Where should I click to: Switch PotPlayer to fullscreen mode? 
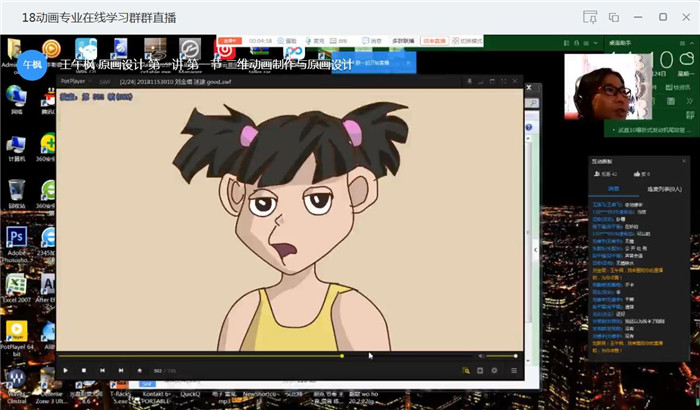(x=504, y=81)
